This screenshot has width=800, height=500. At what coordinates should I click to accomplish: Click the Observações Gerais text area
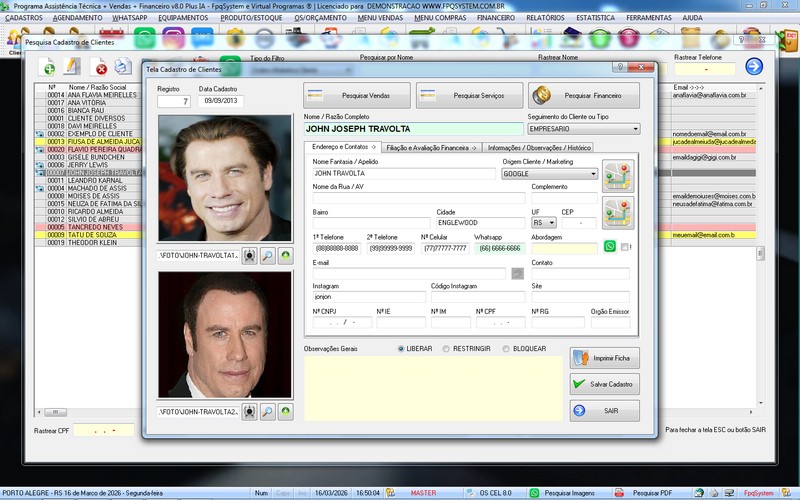pyautogui.click(x=433, y=388)
